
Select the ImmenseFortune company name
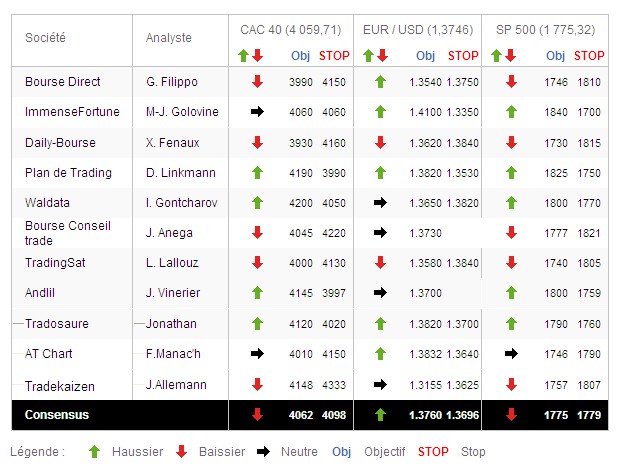pos(72,112)
